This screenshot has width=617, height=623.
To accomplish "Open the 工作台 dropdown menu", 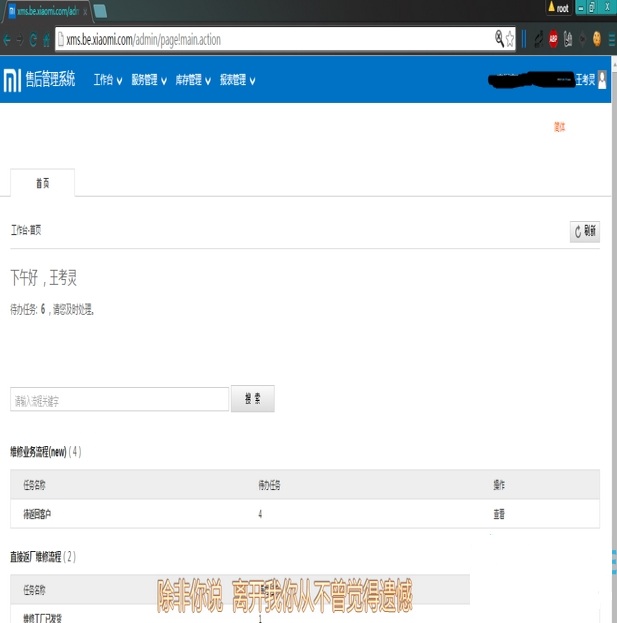I will pyautogui.click(x=108, y=80).
